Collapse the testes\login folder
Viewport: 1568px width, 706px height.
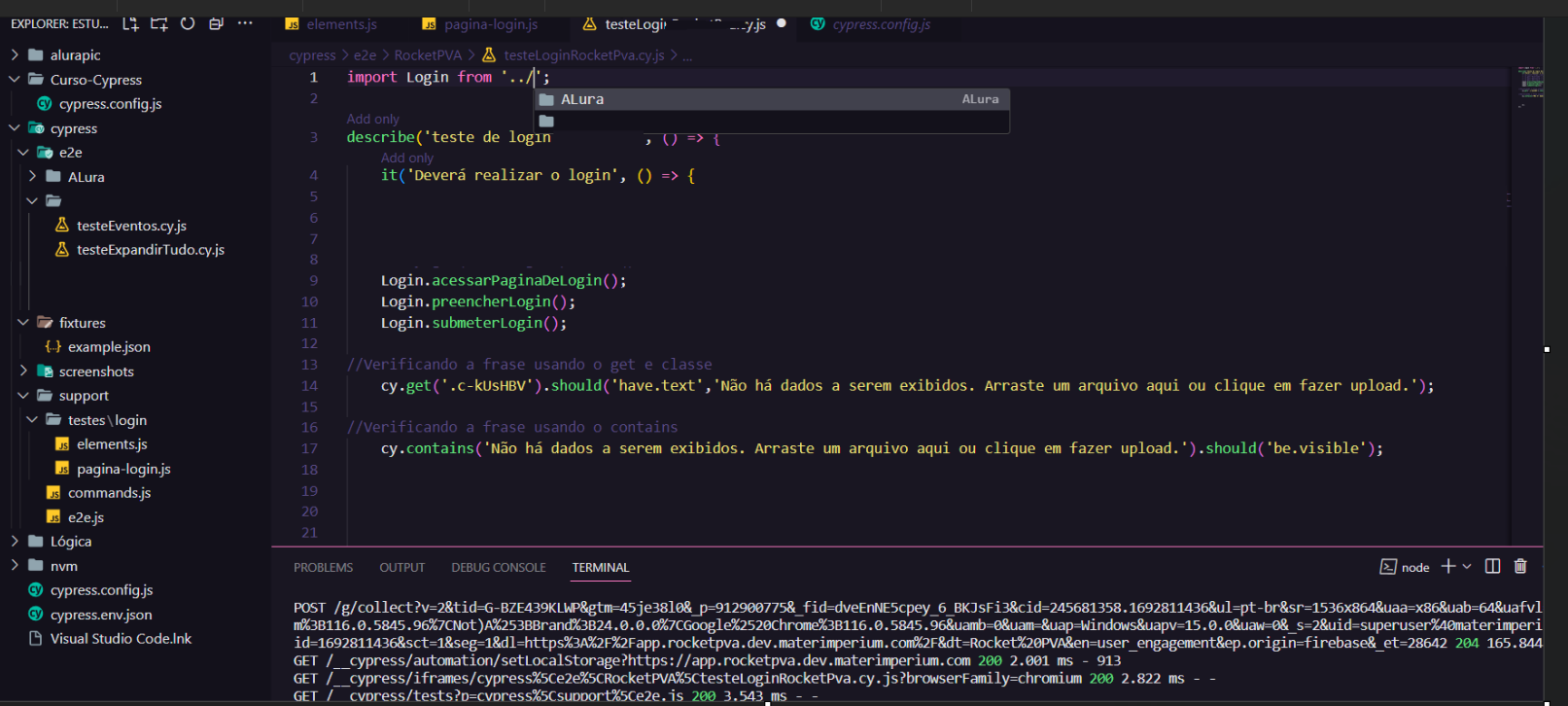(x=32, y=419)
